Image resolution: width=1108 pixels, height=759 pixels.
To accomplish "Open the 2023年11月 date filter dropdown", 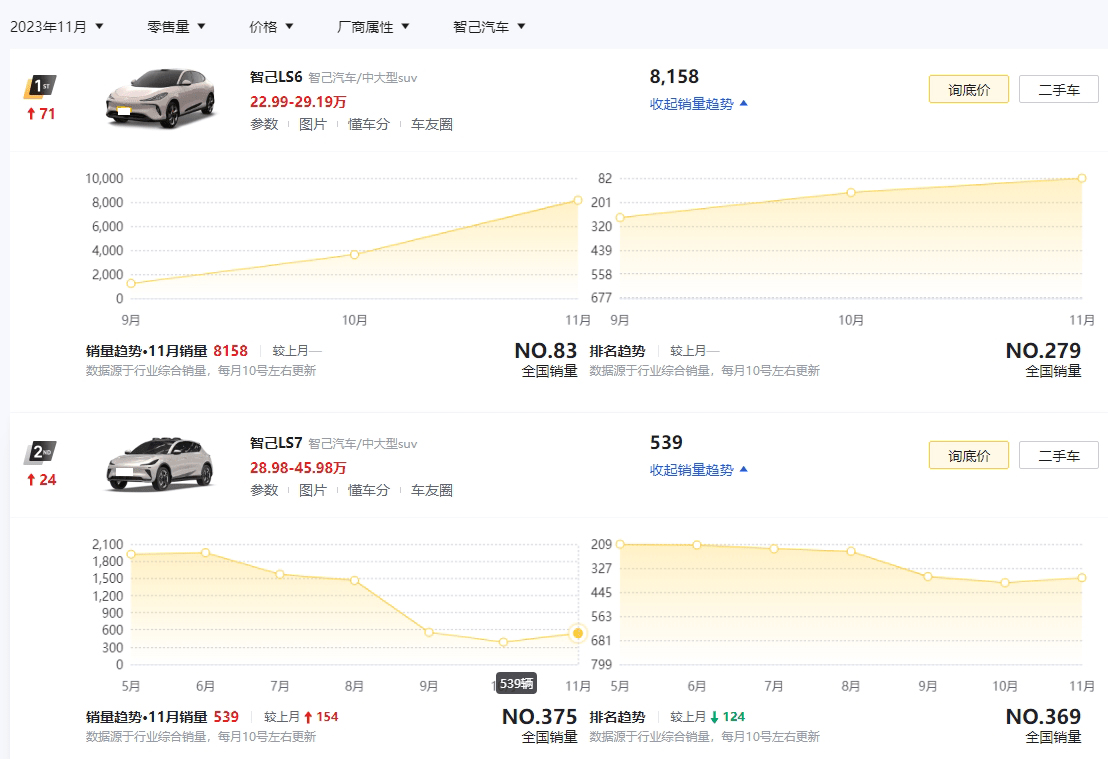I will 57,27.
